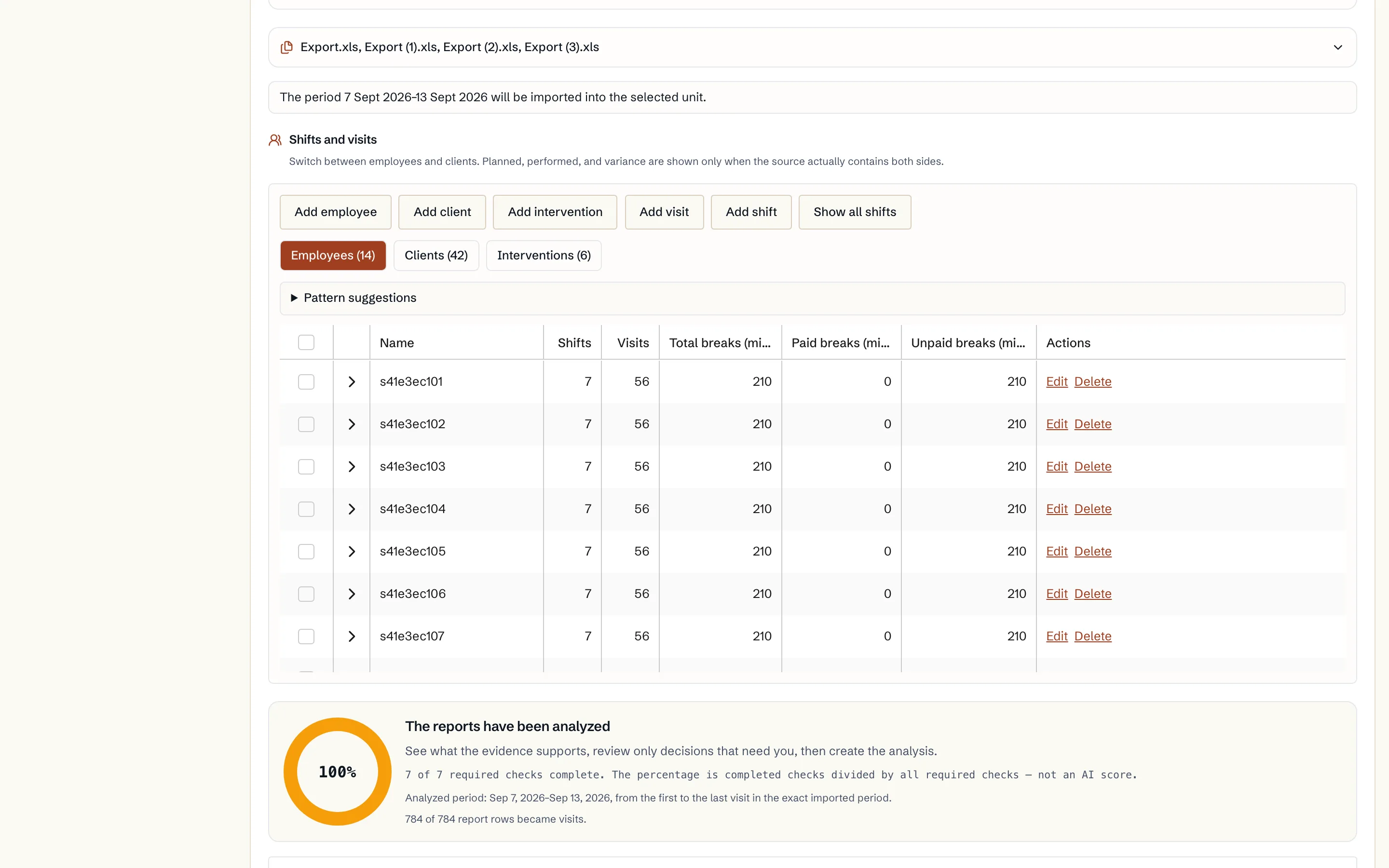Image resolution: width=1389 pixels, height=868 pixels.
Task: Check the box for s41e3ec104
Action: [306, 509]
